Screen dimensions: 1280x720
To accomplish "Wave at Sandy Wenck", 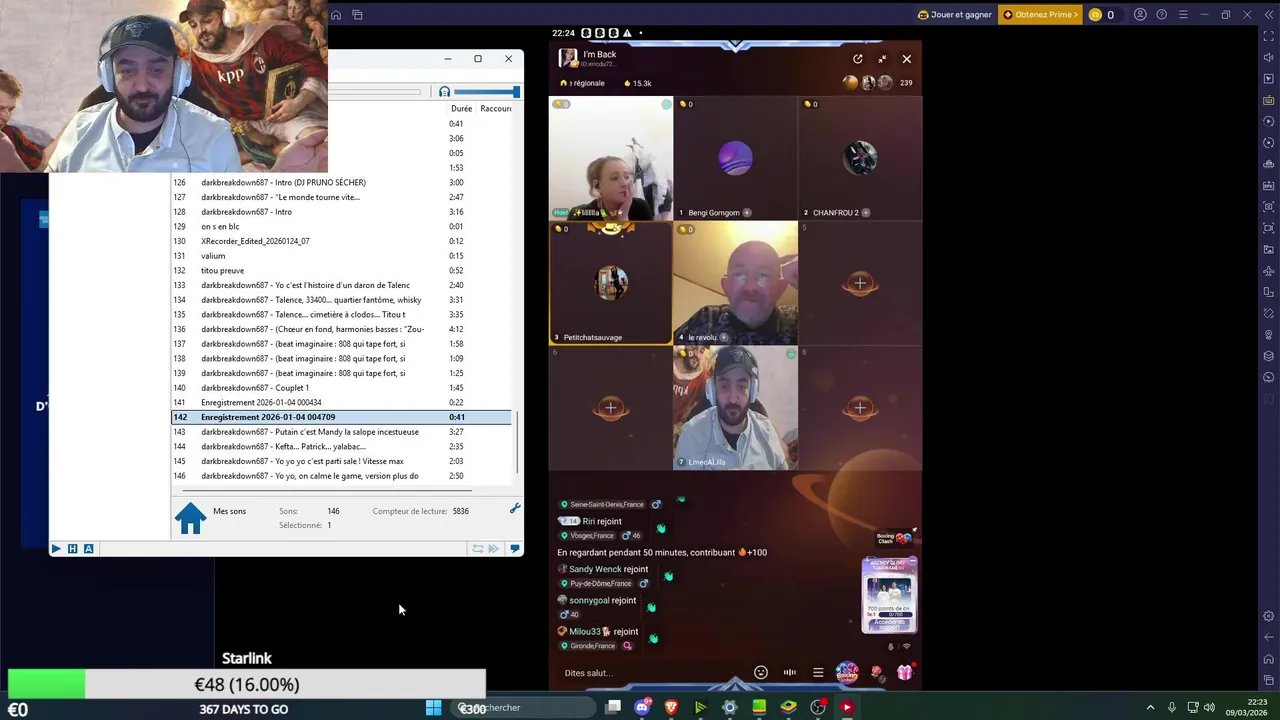I will [x=668, y=576].
